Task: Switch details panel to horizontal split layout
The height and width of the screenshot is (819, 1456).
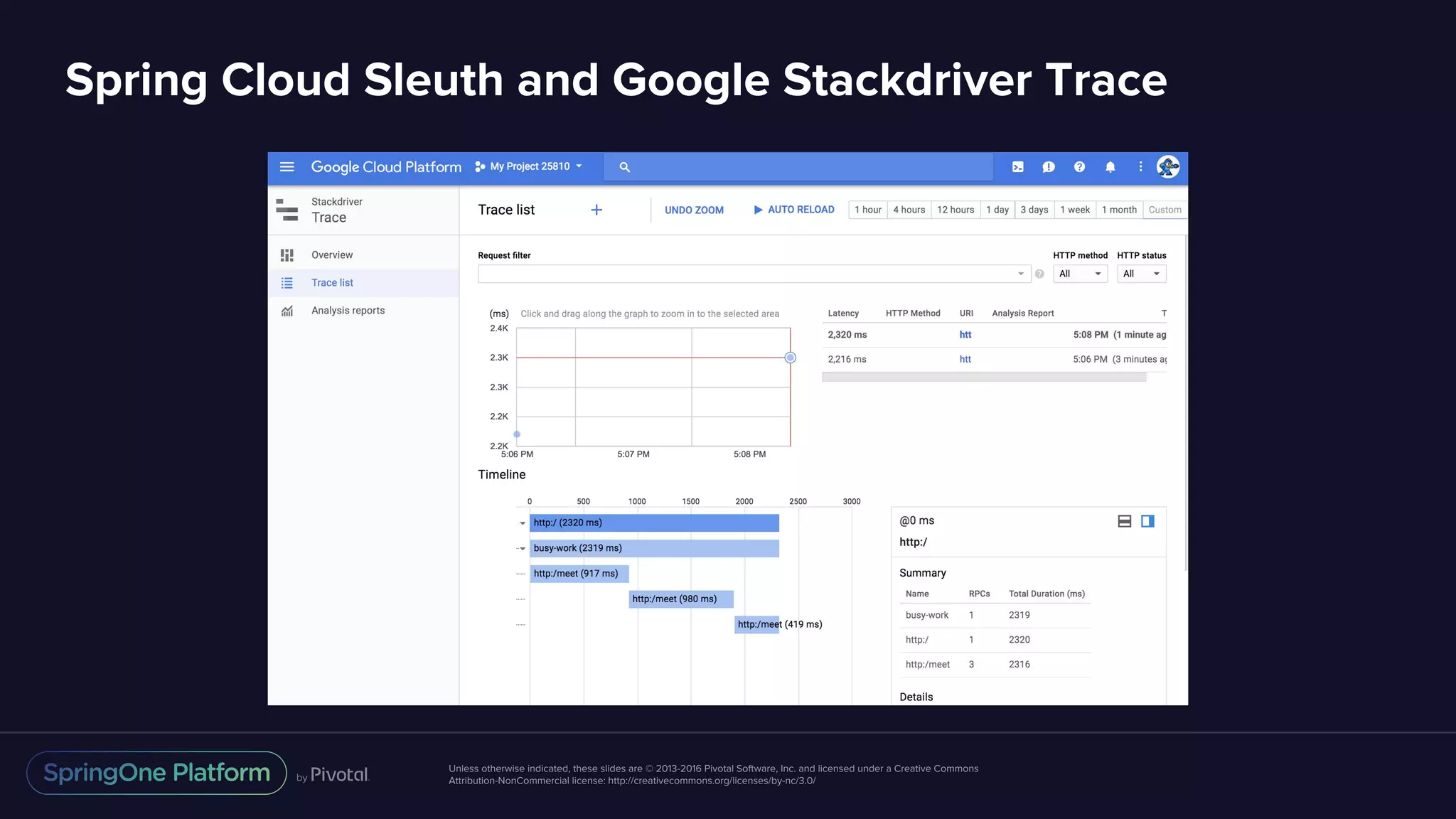Action: coord(1125,521)
